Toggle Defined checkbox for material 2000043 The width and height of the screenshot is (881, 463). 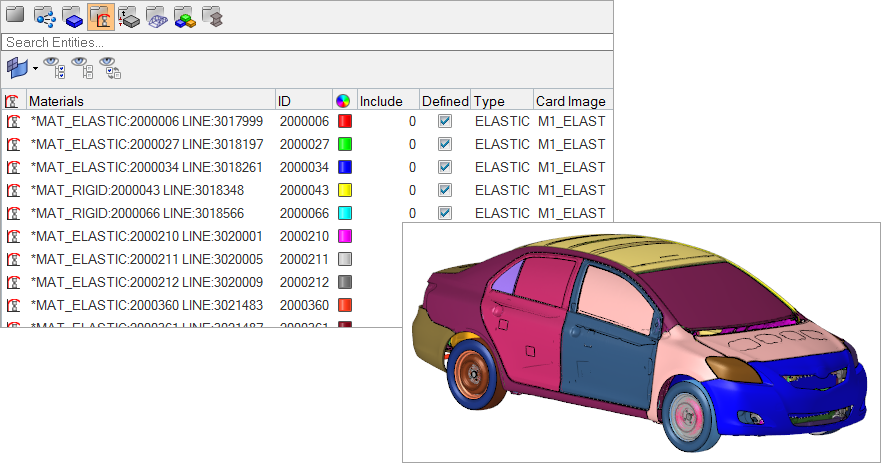point(445,190)
